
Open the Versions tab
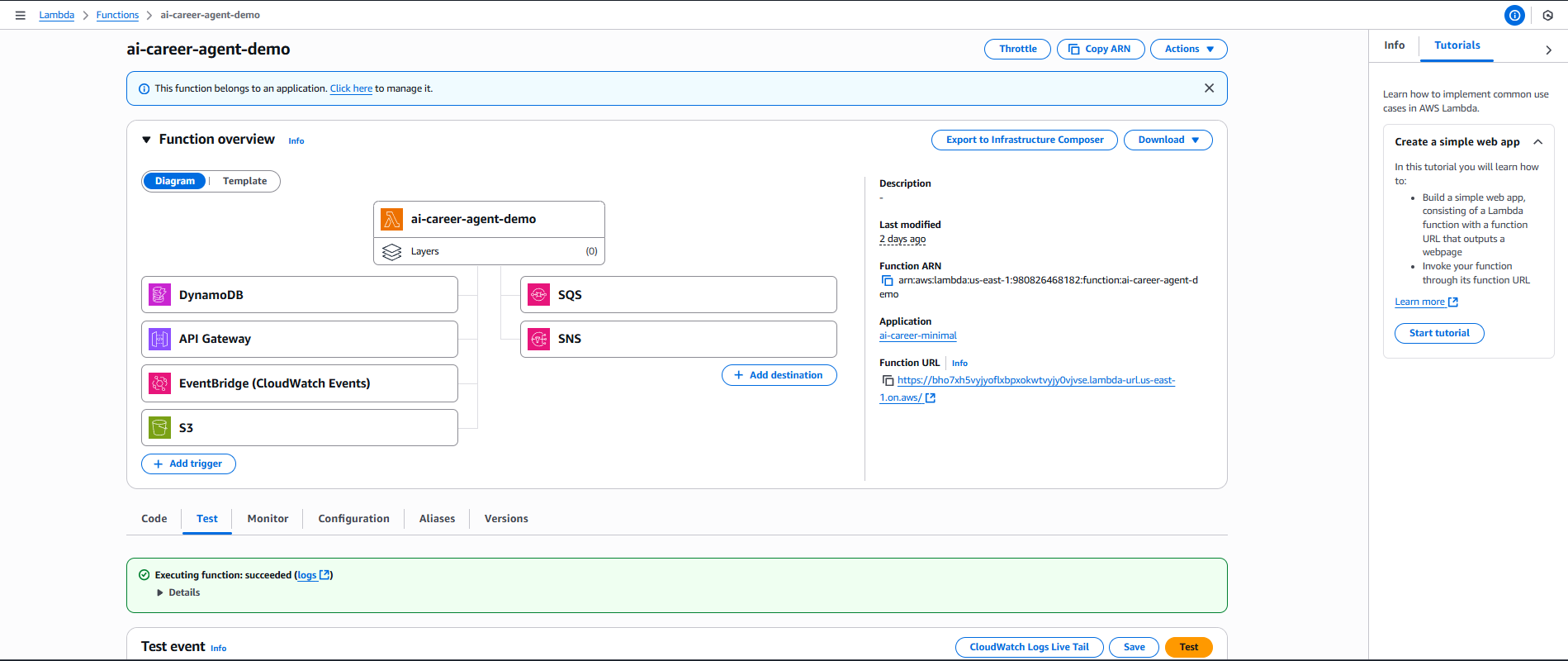pos(506,519)
